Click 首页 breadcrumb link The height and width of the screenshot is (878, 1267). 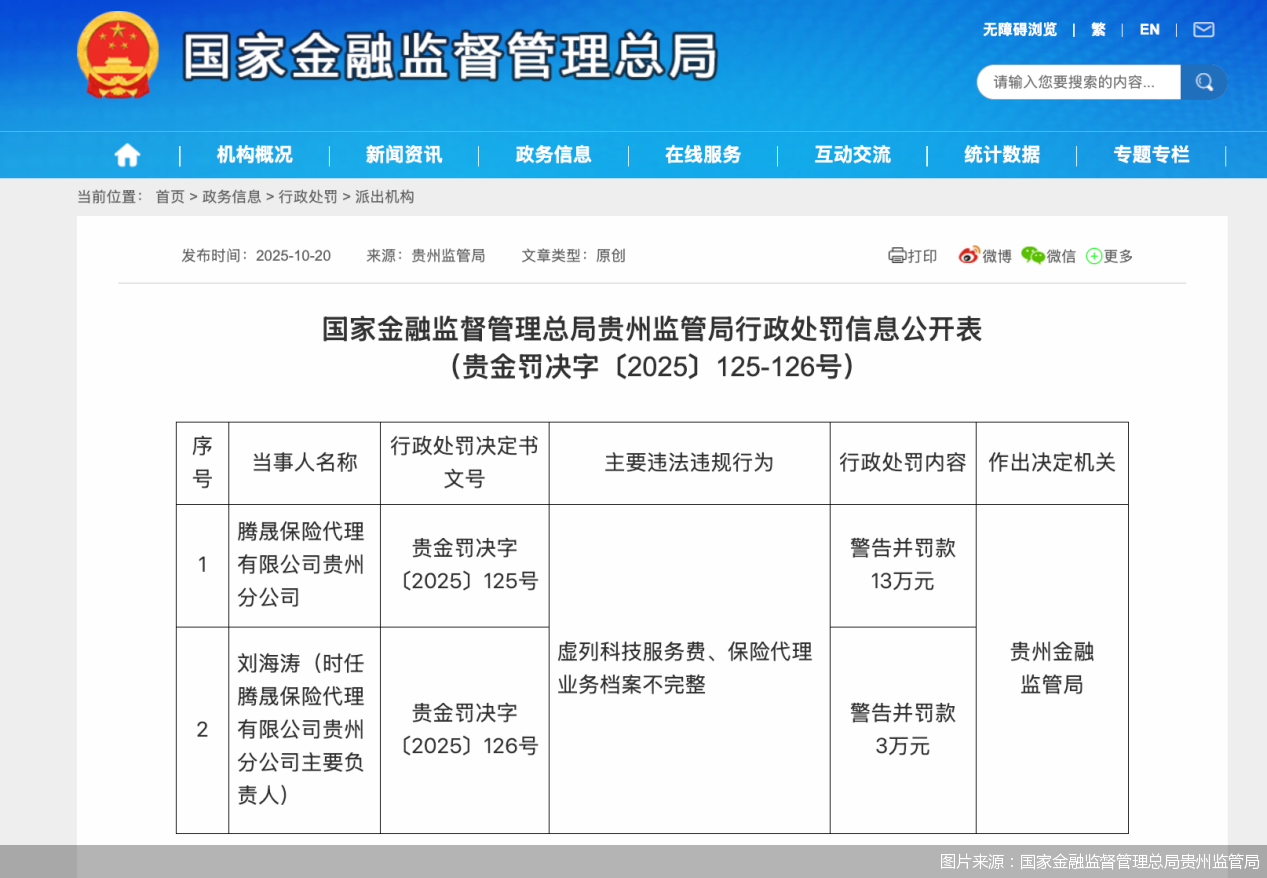pyautogui.click(x=170, y=197)
